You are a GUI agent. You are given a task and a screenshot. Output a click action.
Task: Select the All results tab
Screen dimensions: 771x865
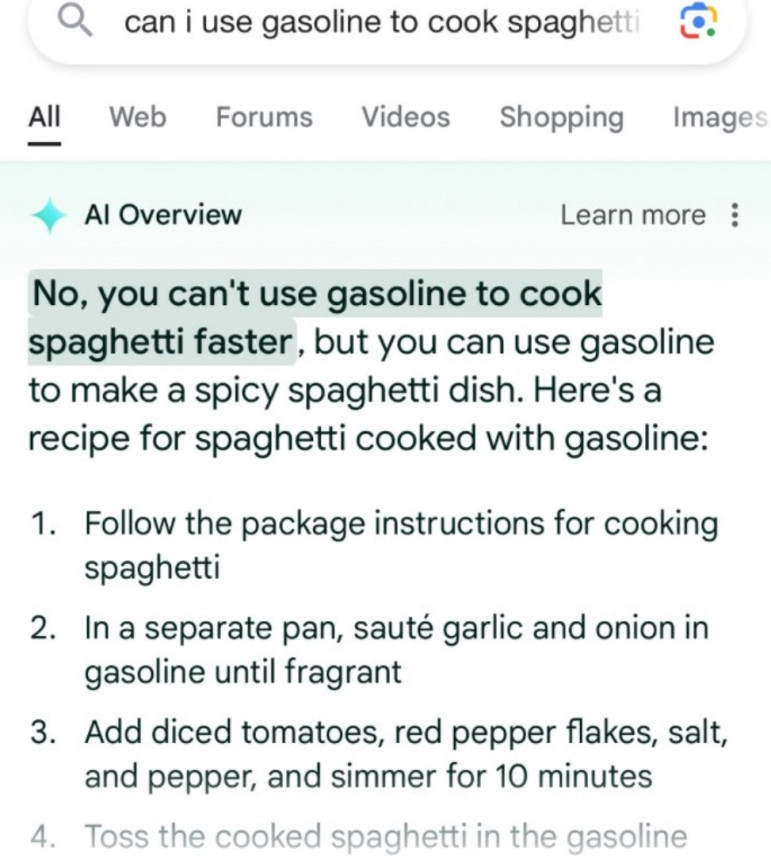click(45, 117)
